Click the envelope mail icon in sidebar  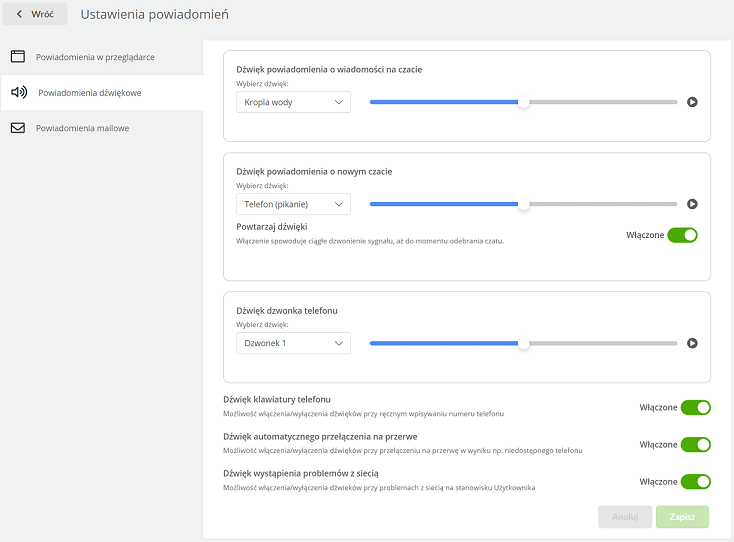[x=18, y=128]
